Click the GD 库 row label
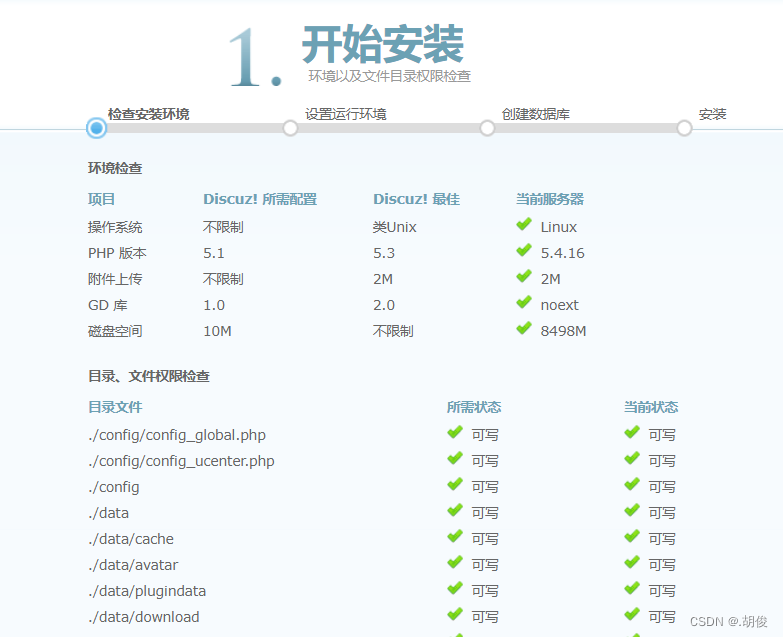Screen dimensions: 783x637 click(x=108, y=305)
